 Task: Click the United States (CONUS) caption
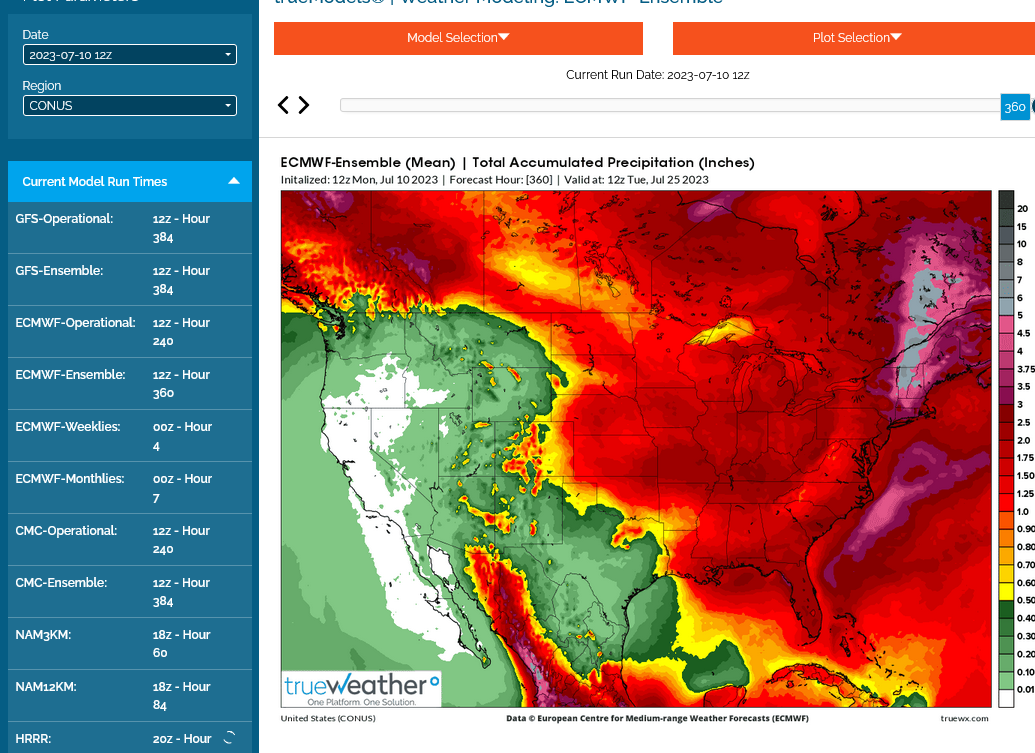[328, 719]
